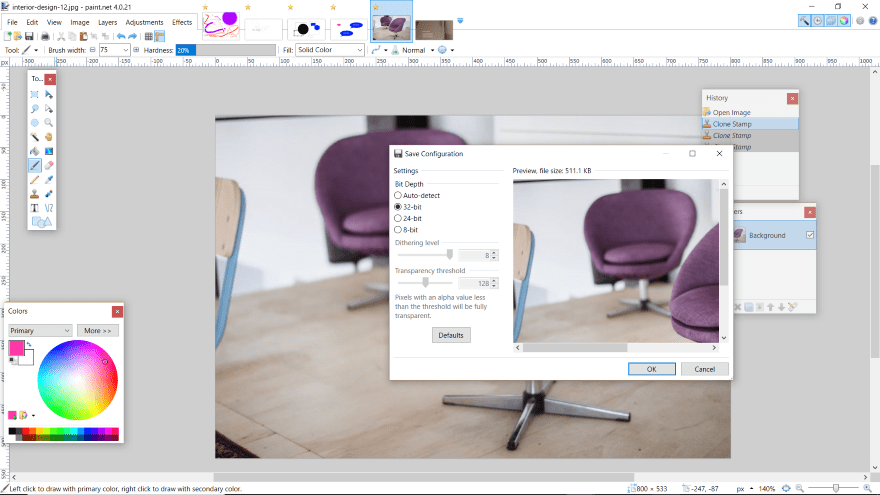Viewport: 880px width, 495px height.
Task: Open the Help icon at top right
Action: [873, 21]
